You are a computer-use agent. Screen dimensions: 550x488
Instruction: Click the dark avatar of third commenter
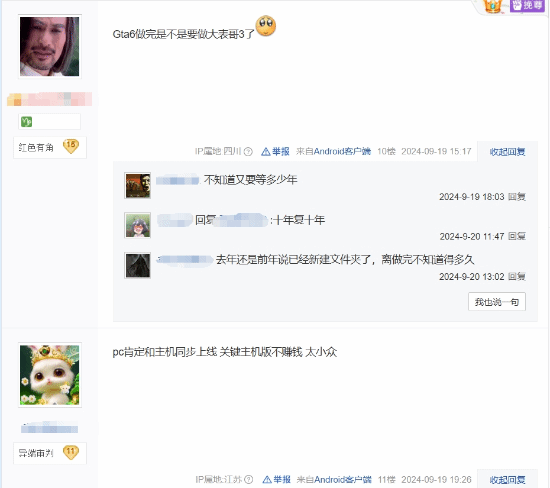(138, 265)
